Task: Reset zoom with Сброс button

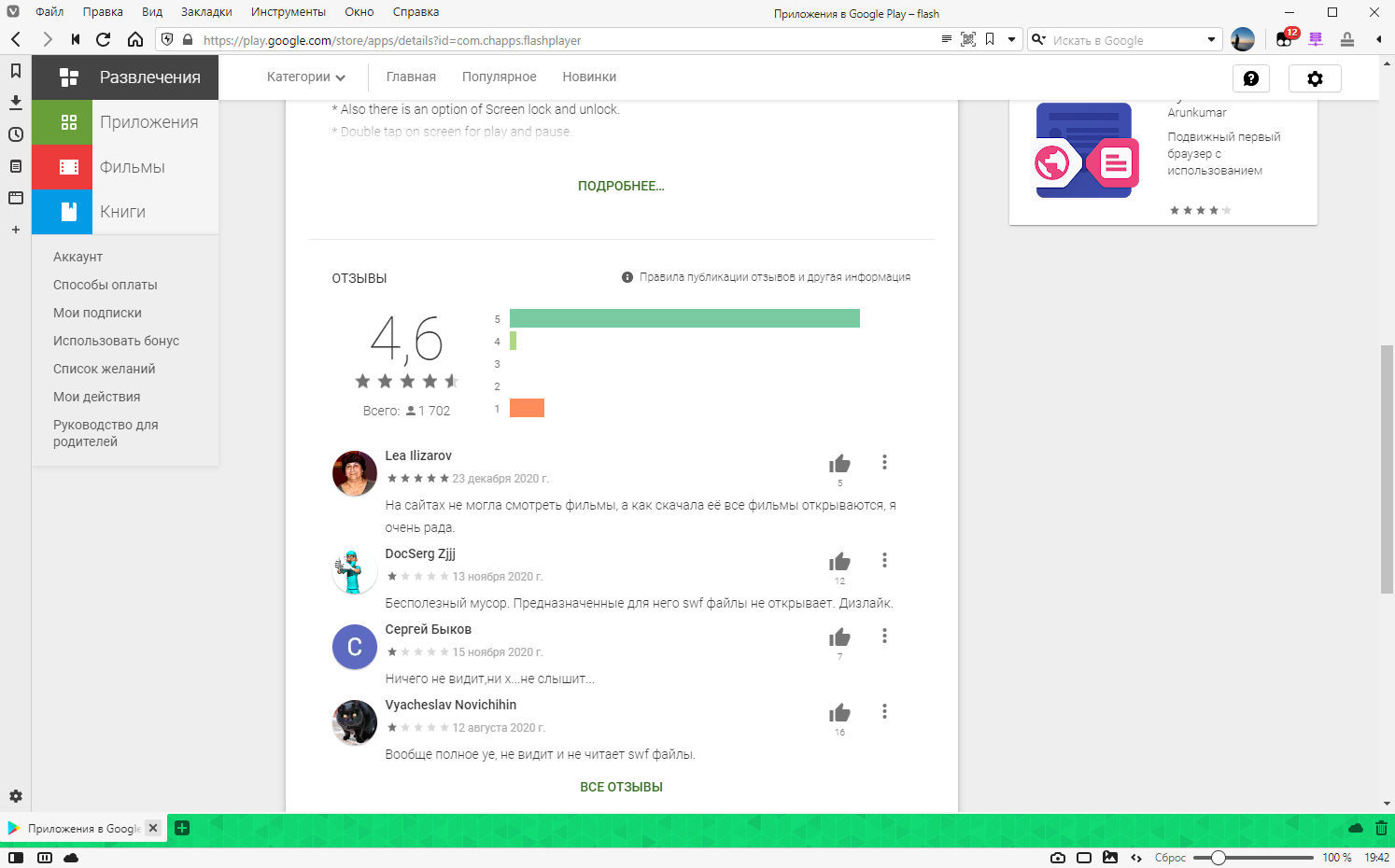Action: click(1170, 857)
